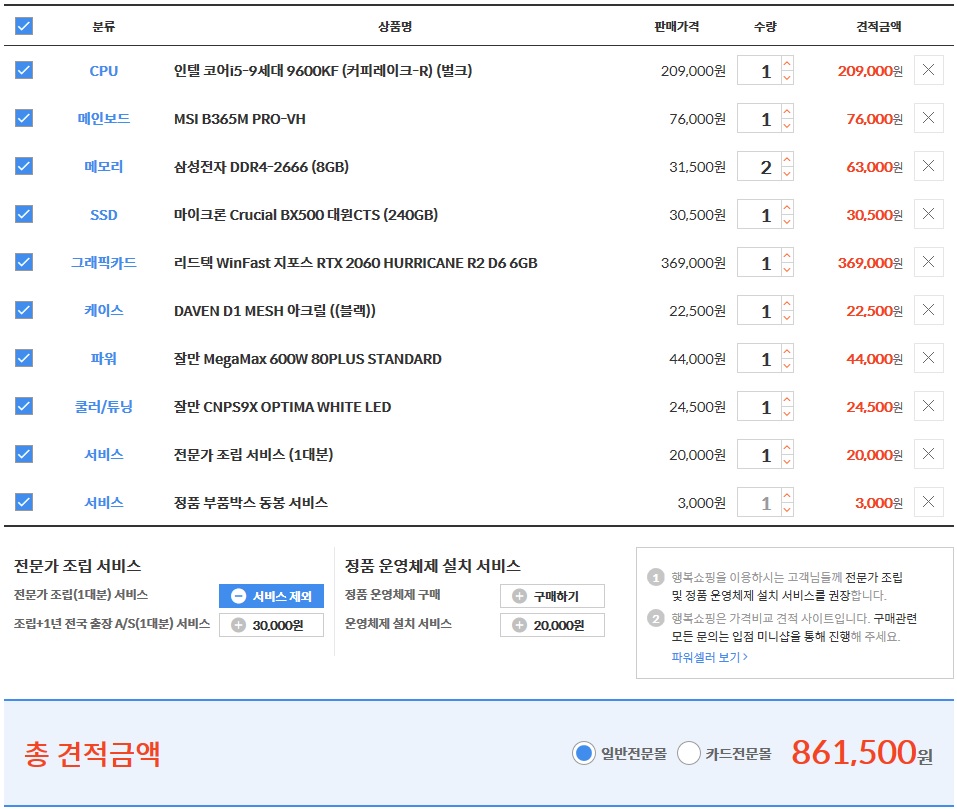Remove the MegaMax 600W power row
957x809 pixels.
pos(928,358)
